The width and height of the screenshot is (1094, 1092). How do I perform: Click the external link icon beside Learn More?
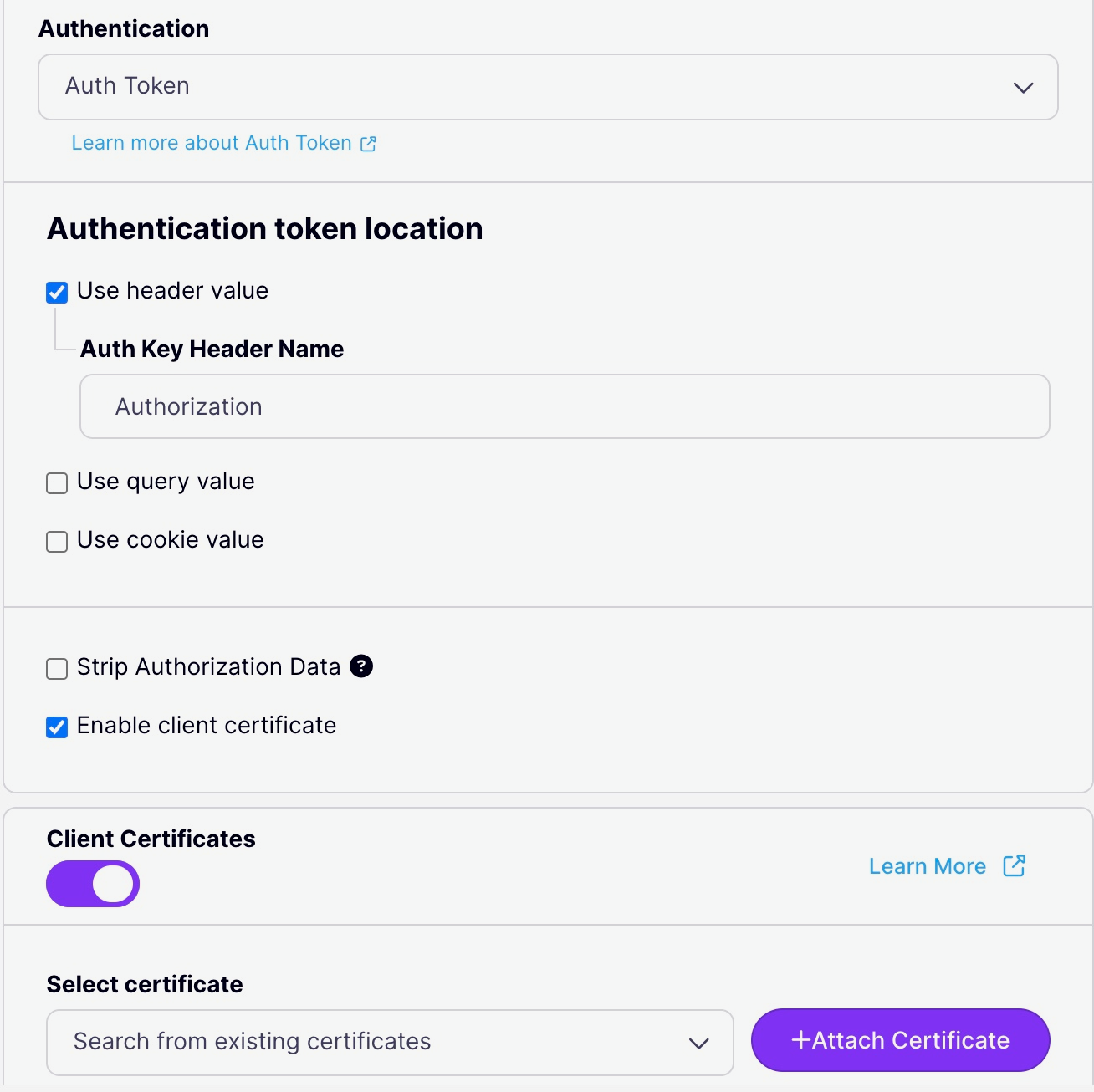(x=1013, y=866)
